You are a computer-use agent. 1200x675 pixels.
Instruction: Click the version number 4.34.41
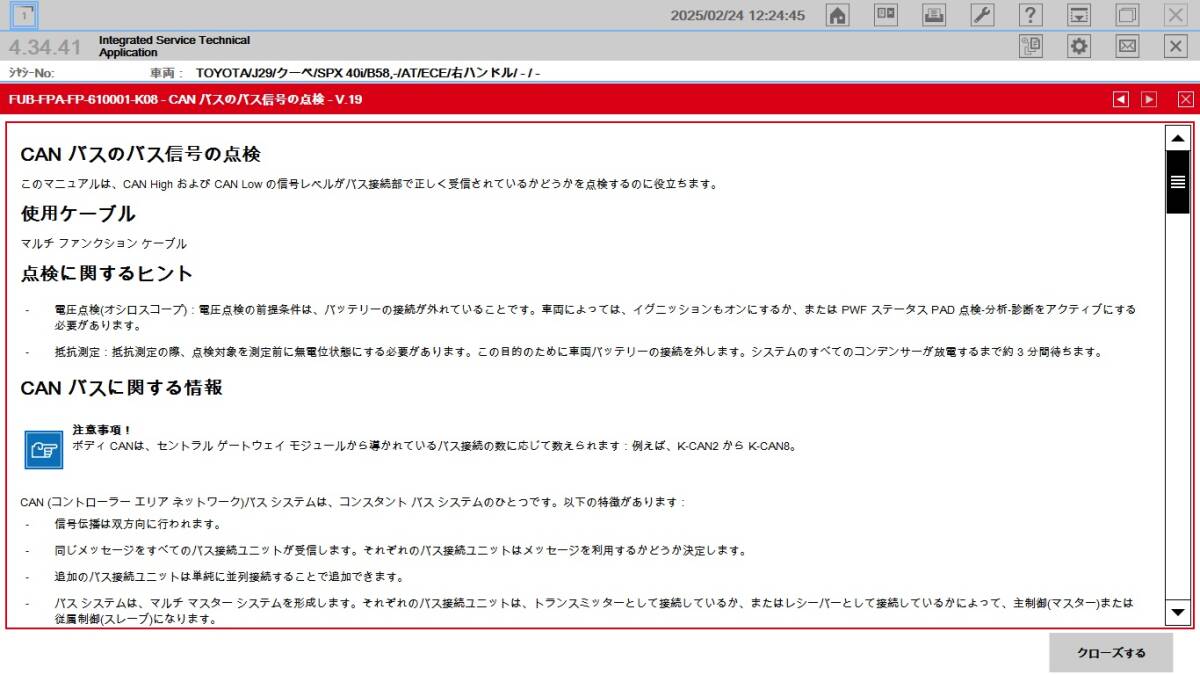pyautogui.click(x=45, y=47)
